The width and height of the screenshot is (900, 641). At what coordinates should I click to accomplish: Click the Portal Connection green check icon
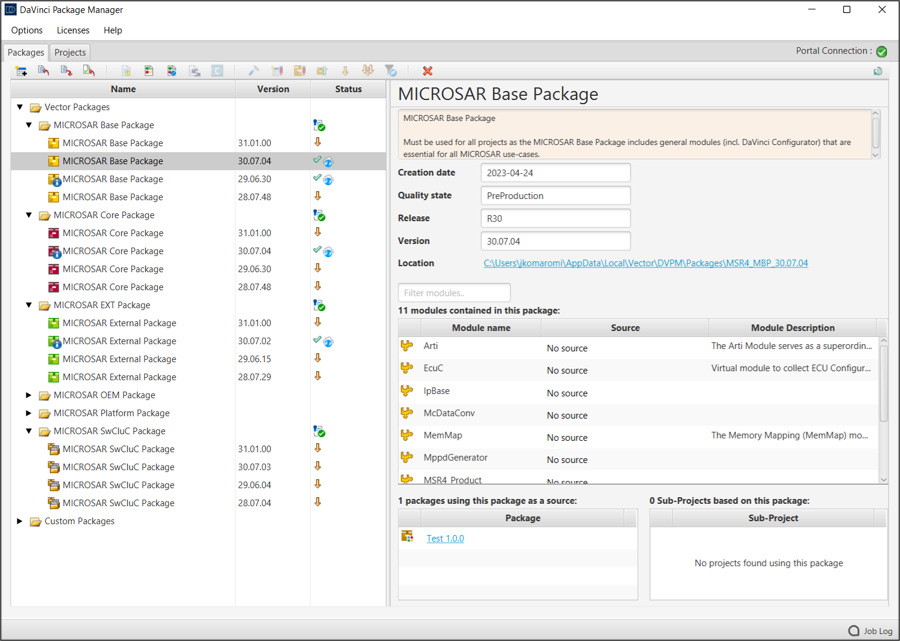(882, 52)
